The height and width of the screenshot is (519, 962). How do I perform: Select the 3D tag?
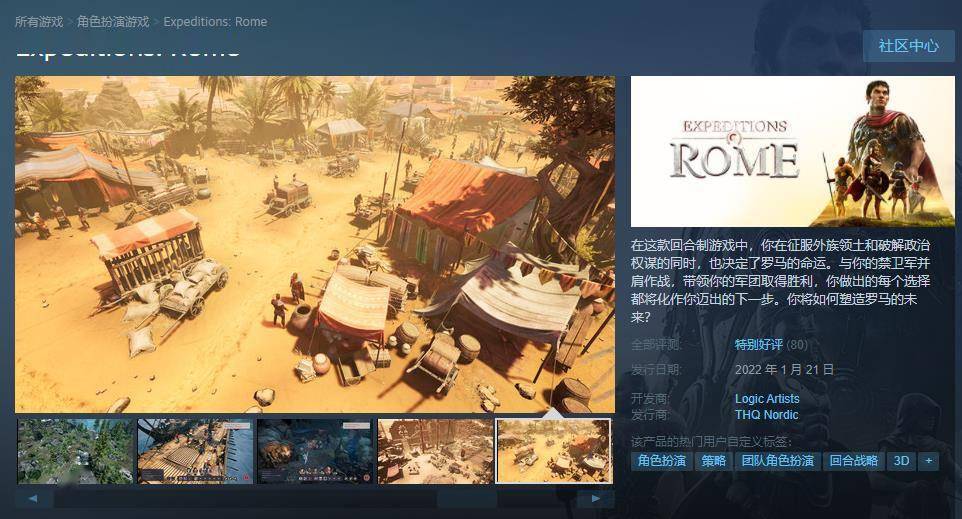pyautogui.click(x=901, y=461)
